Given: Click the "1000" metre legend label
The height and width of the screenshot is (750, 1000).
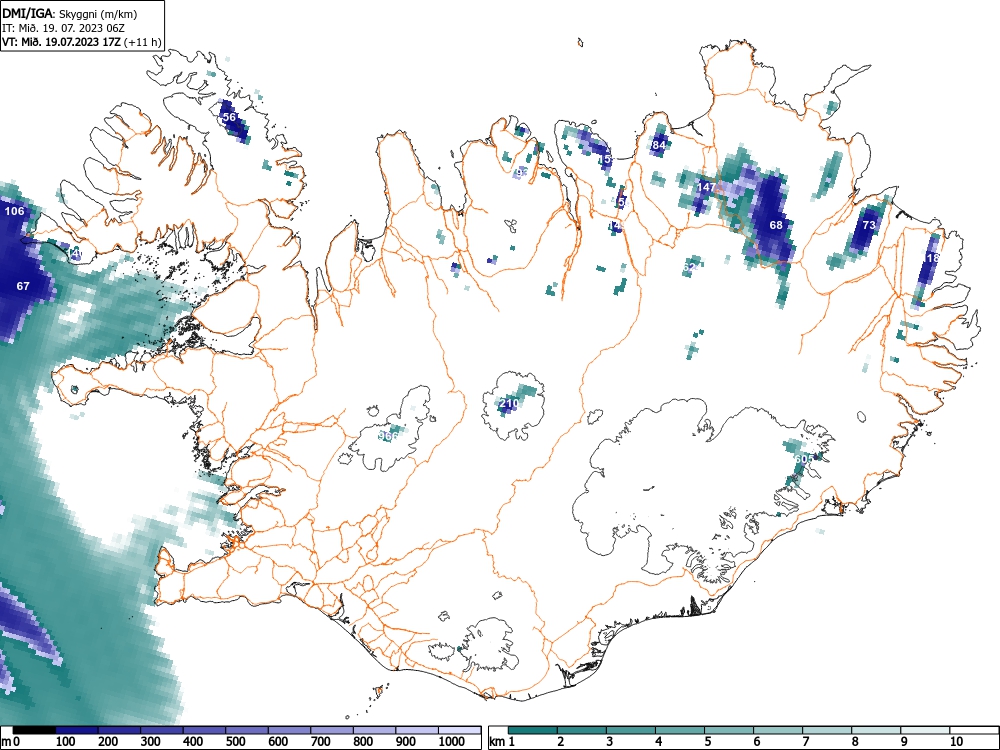Looking at the screenshot, I should point(452,742).
